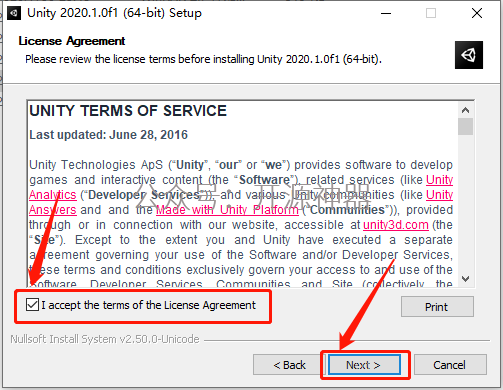The width and height of the screenshot is (503, 390).
Task: Print the license agreement
Action: point(437,307)
